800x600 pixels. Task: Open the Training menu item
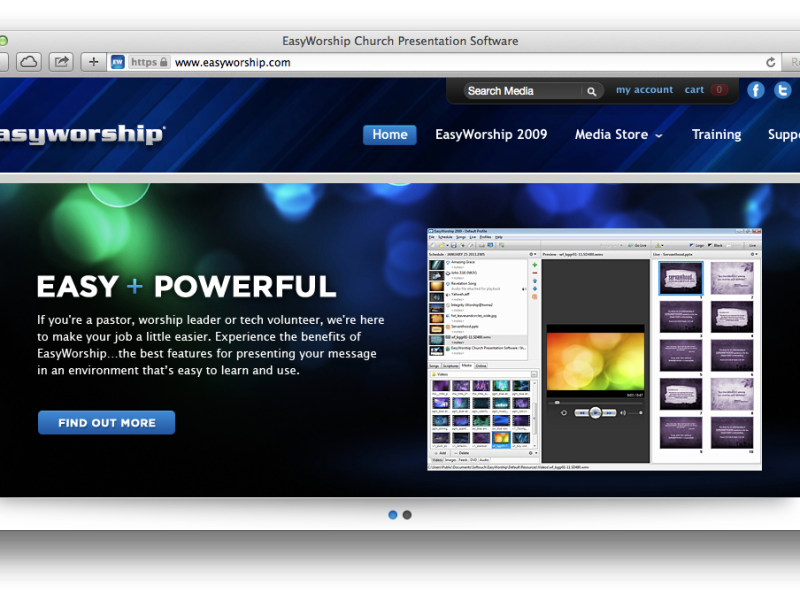[716, 135]
